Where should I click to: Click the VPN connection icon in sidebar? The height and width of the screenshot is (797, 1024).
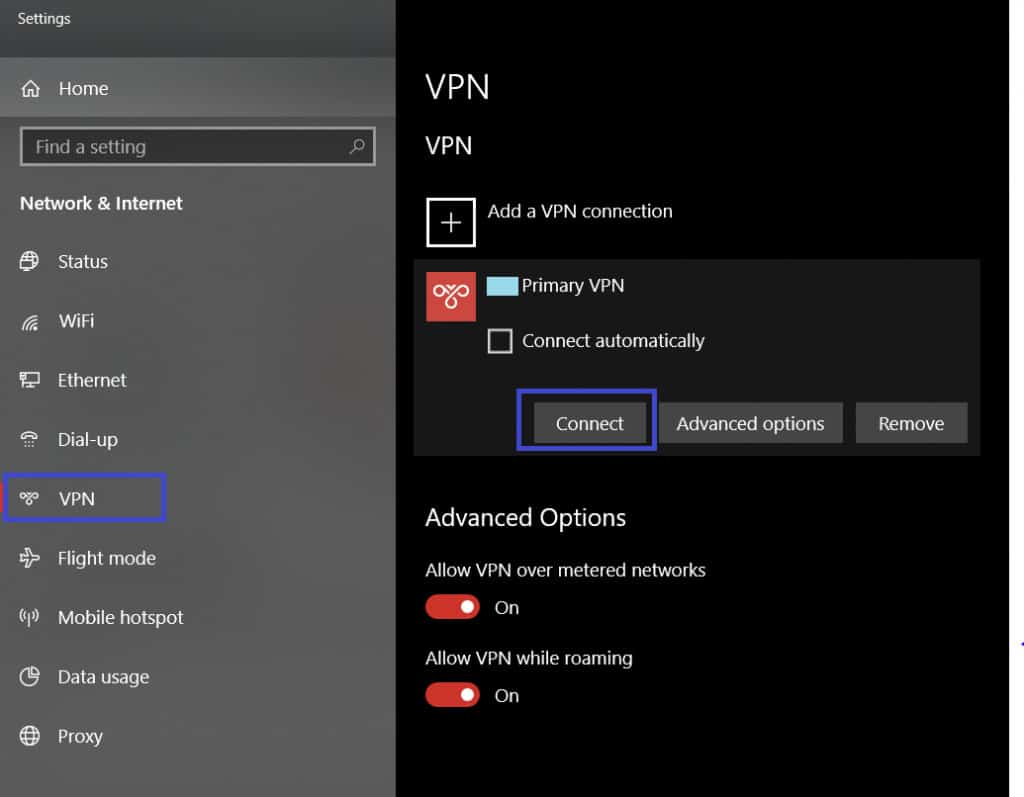point(32,497)
